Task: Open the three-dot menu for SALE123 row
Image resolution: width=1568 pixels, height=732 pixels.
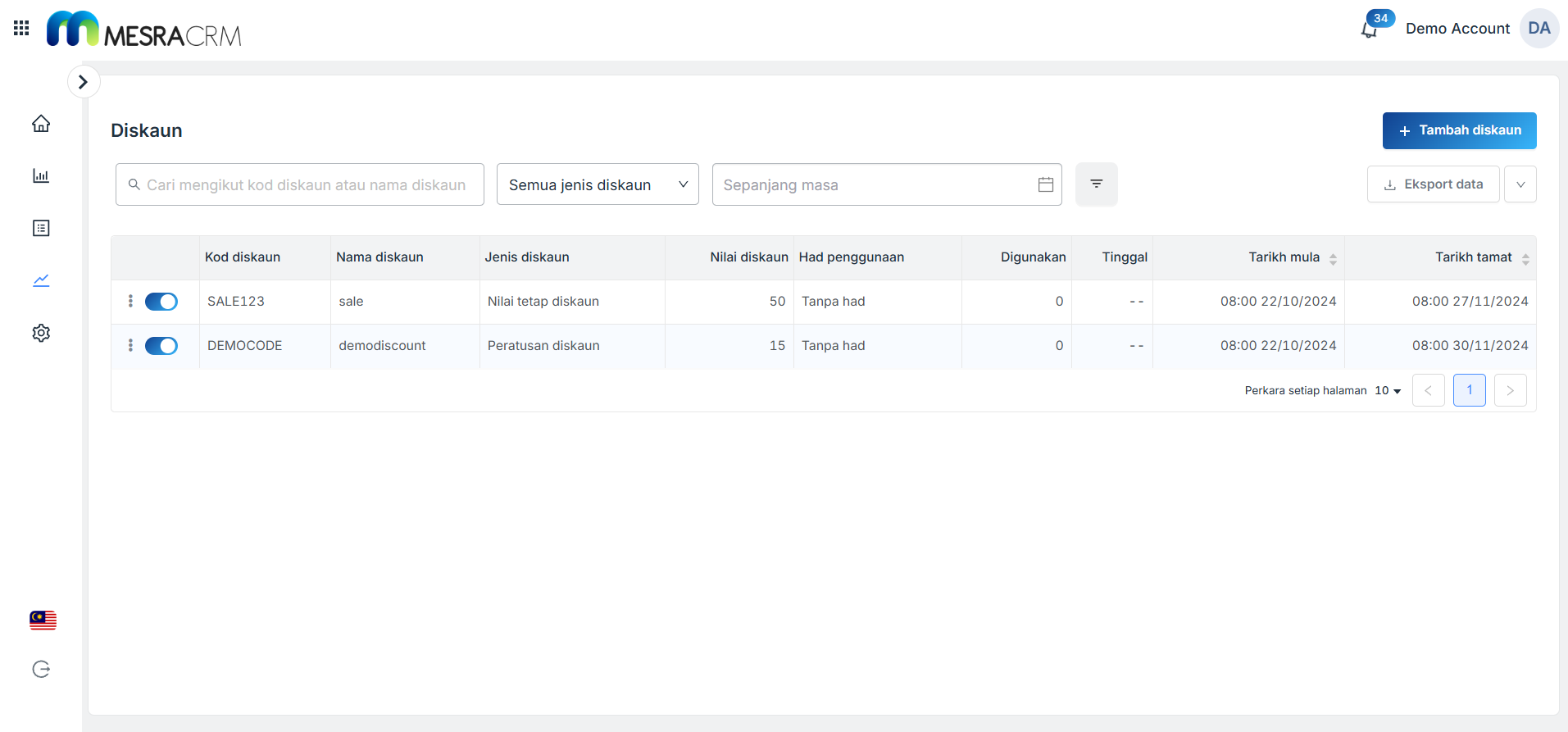Action: [x=130, y=302]
